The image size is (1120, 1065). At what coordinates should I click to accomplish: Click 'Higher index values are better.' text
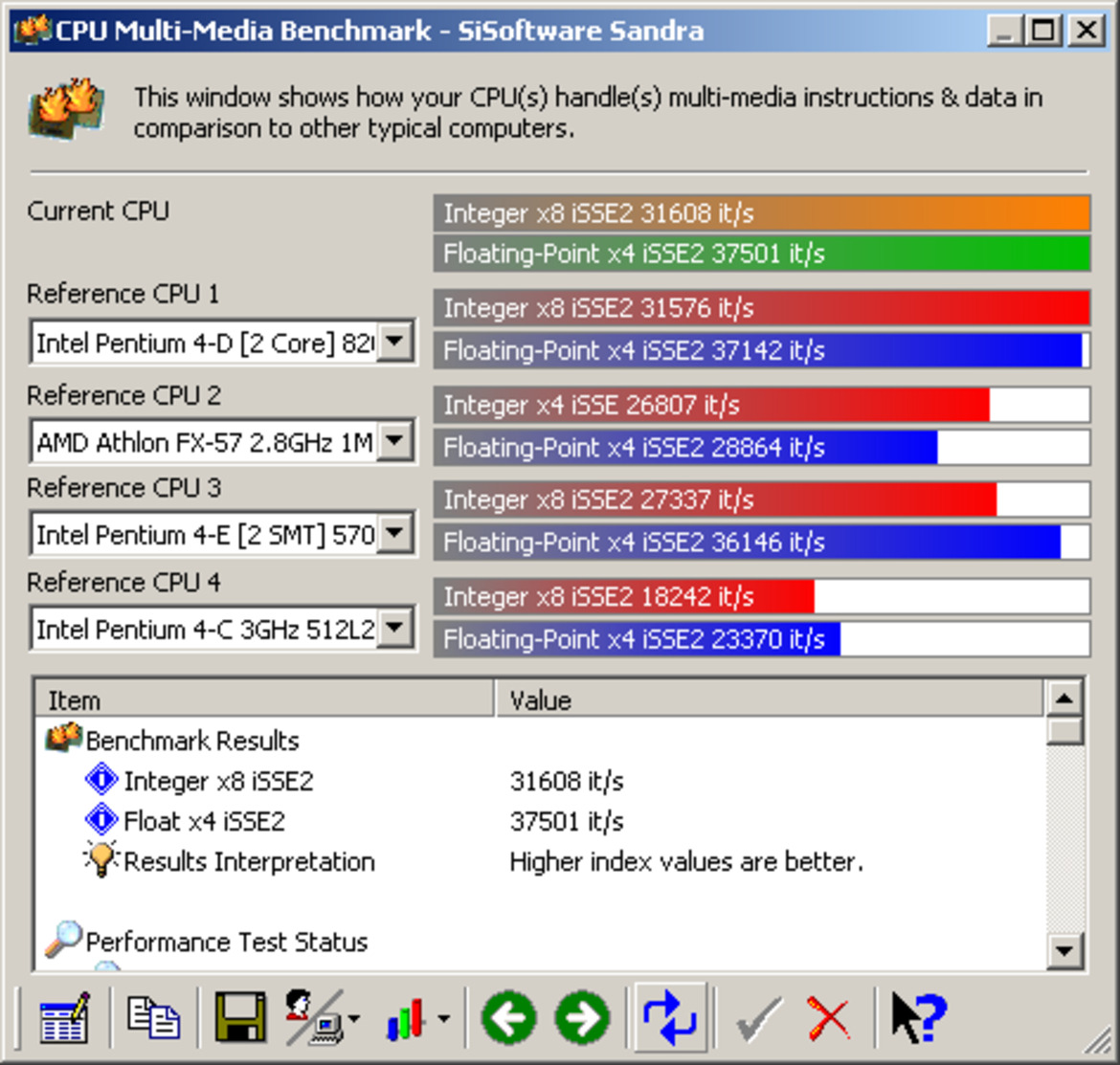point(686,861)
